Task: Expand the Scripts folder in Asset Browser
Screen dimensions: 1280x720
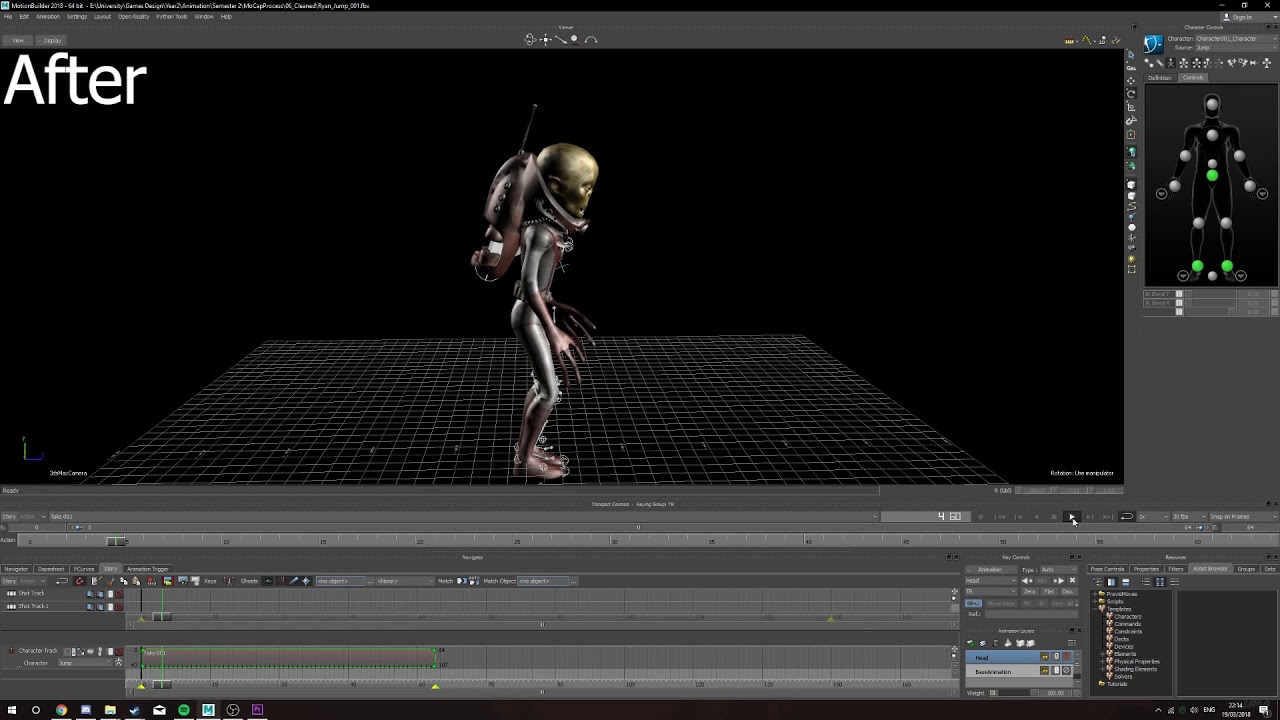Action: (x=1095, y=601)
